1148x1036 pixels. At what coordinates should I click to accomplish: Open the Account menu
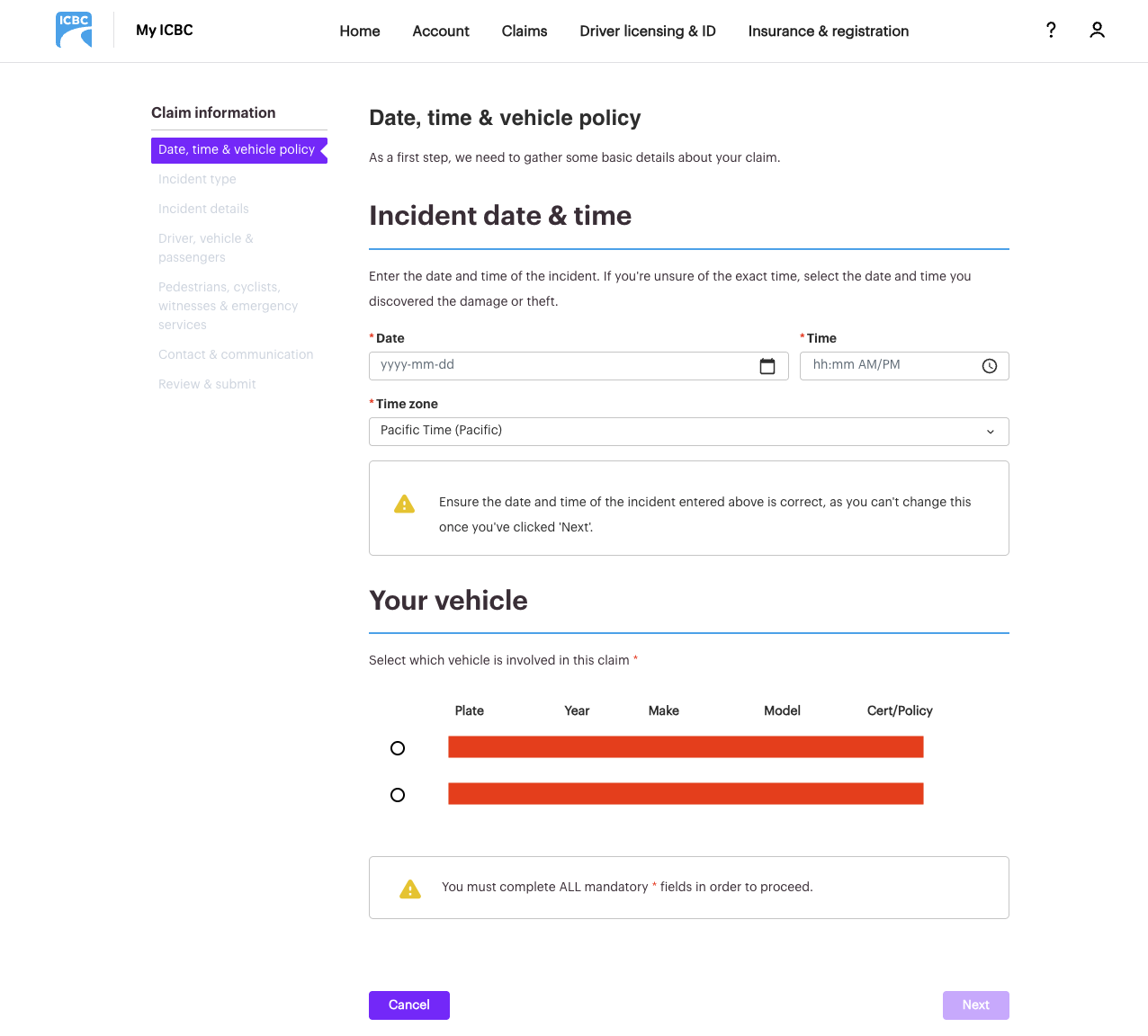(x=441, y=31)
